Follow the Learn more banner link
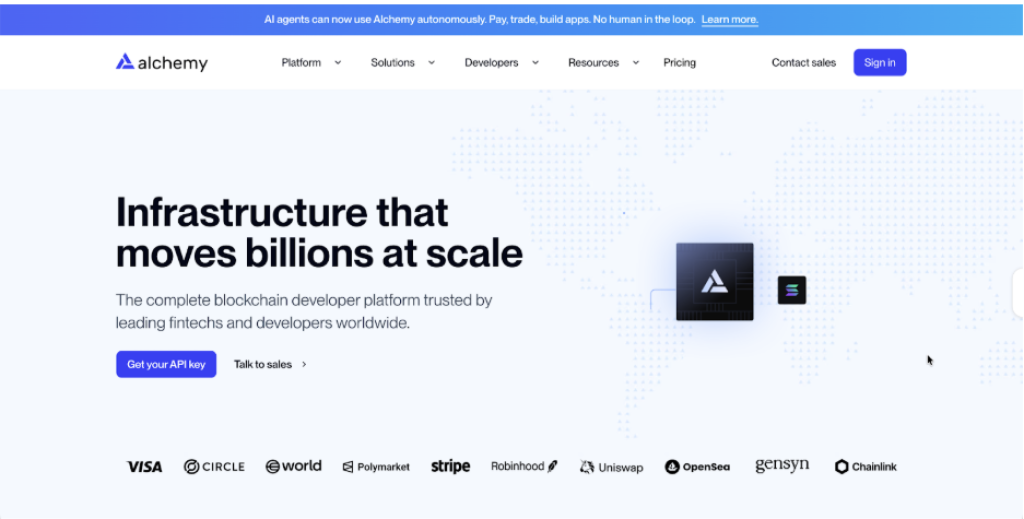 click(729, 19)
